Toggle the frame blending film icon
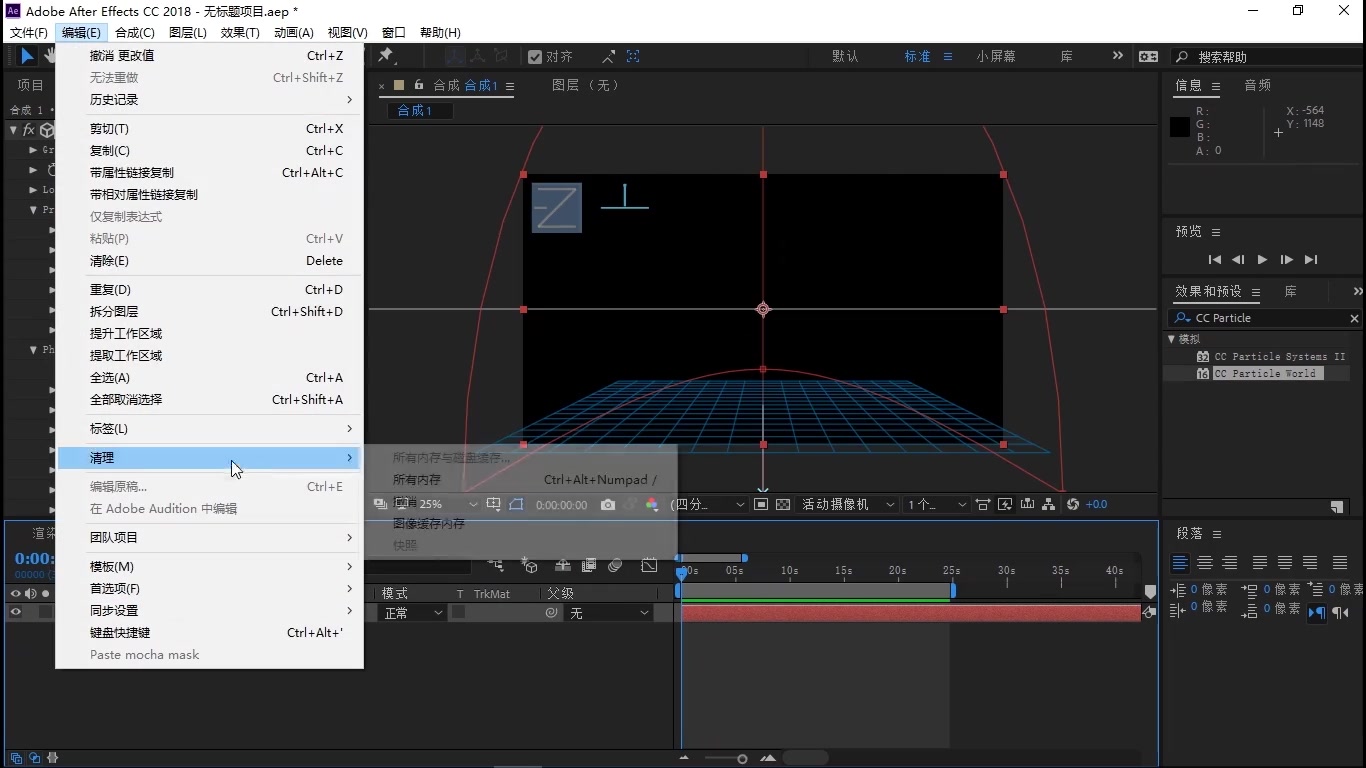Viewport: 1366px width, 768px height. coord(589,566)
